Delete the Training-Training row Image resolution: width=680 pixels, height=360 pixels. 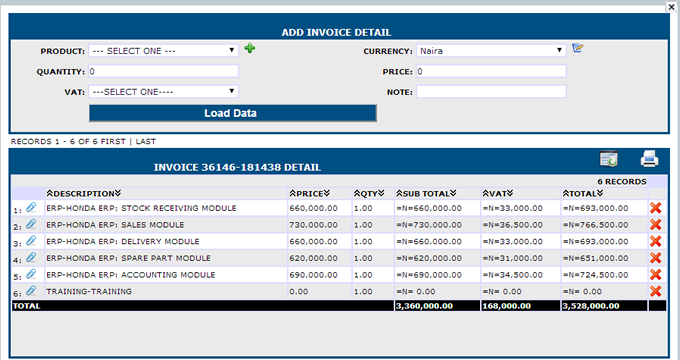[x=655, y=291]
